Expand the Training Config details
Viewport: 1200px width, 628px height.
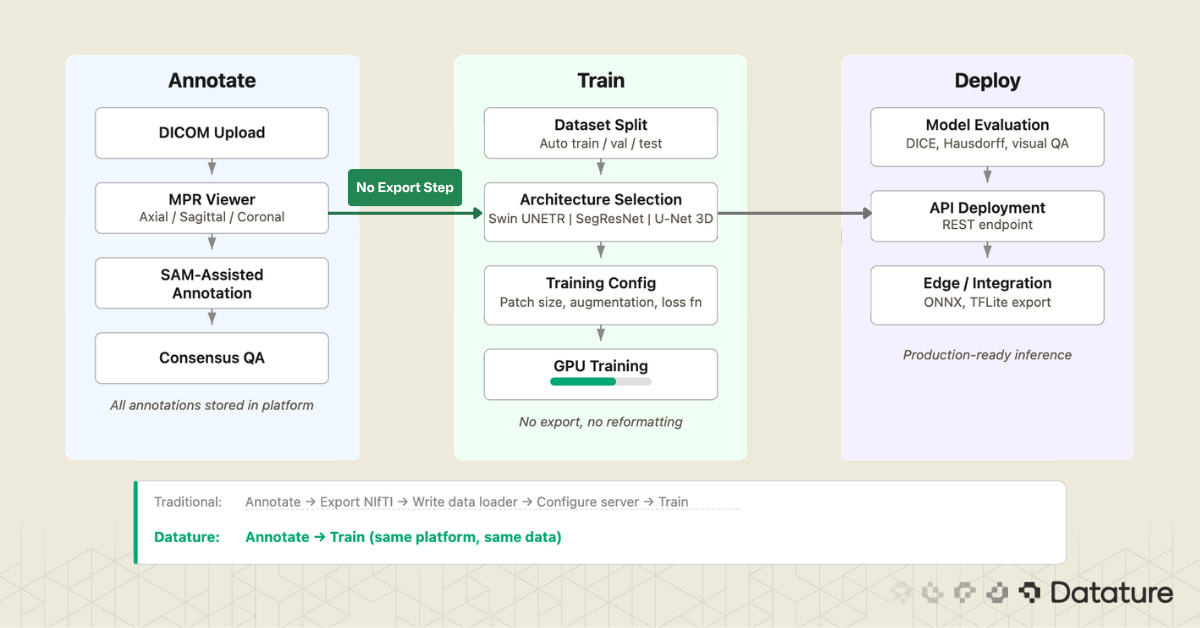click(x=601, y=295)
